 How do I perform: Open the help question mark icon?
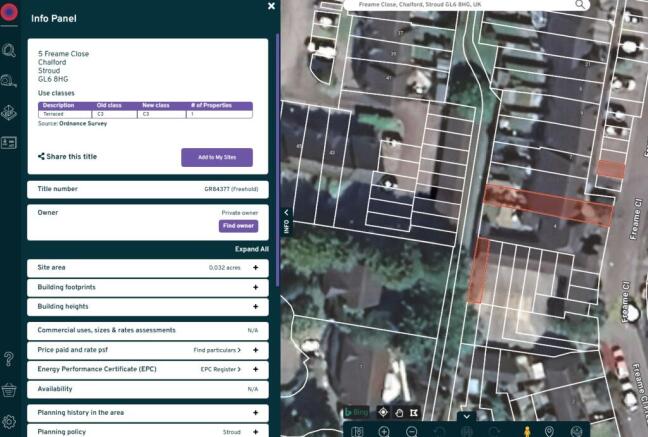tap(9, 357)
